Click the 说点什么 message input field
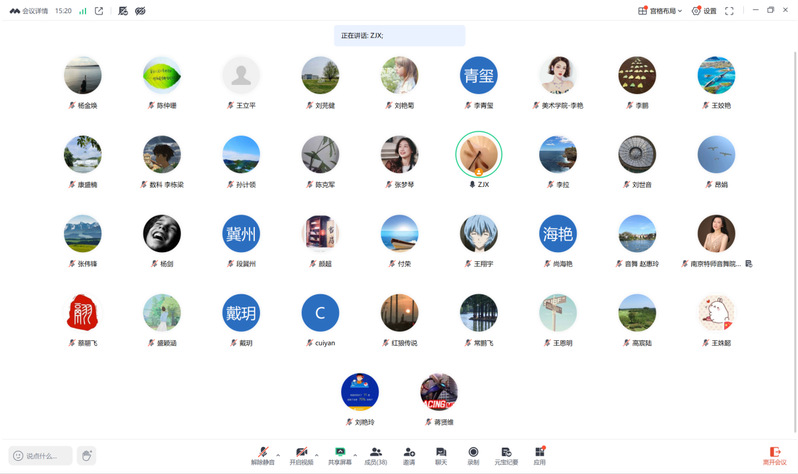This screenshot has width=798, height=474. 42,456
